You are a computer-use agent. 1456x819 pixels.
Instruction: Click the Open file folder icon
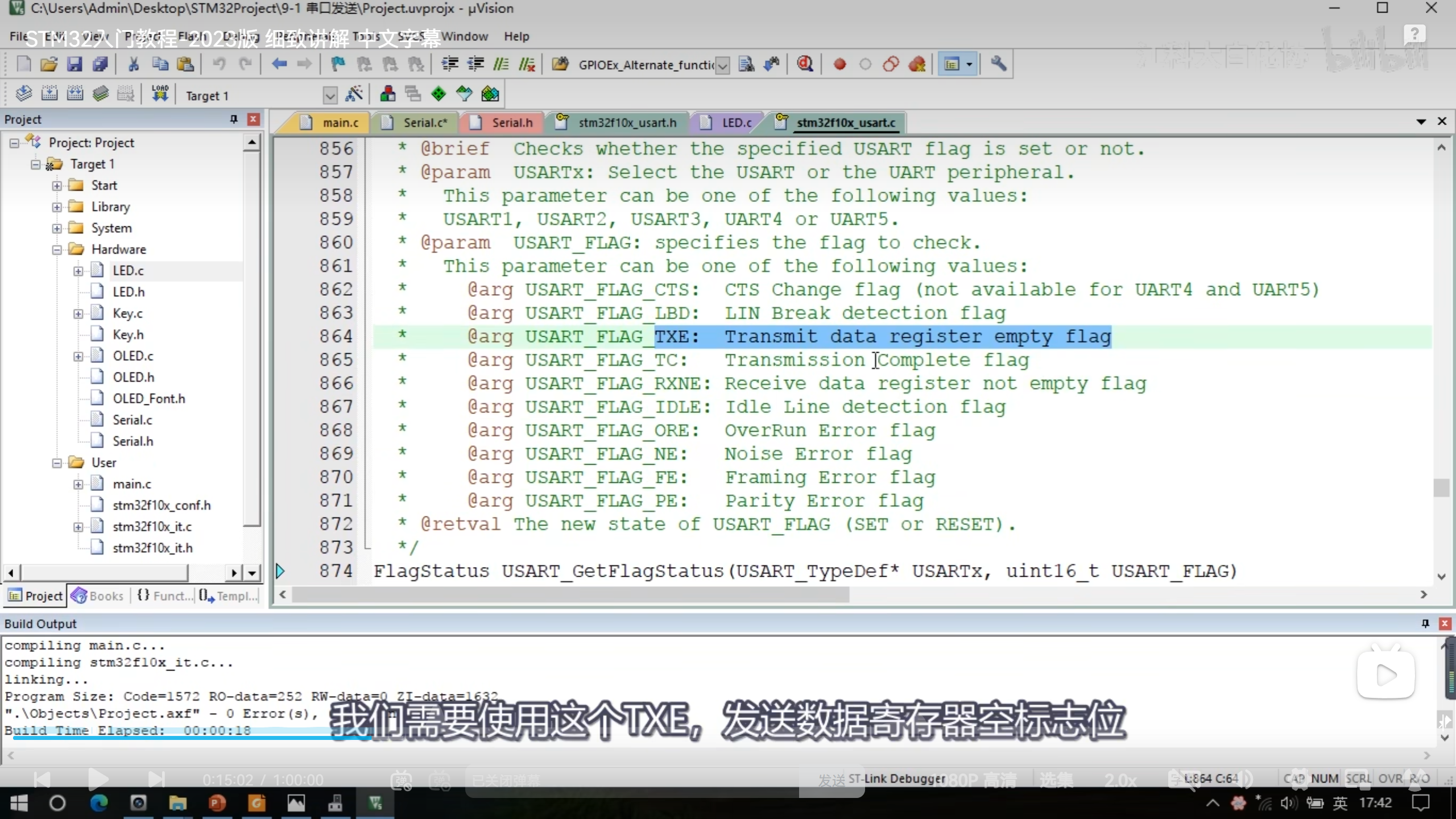point(49,64)
